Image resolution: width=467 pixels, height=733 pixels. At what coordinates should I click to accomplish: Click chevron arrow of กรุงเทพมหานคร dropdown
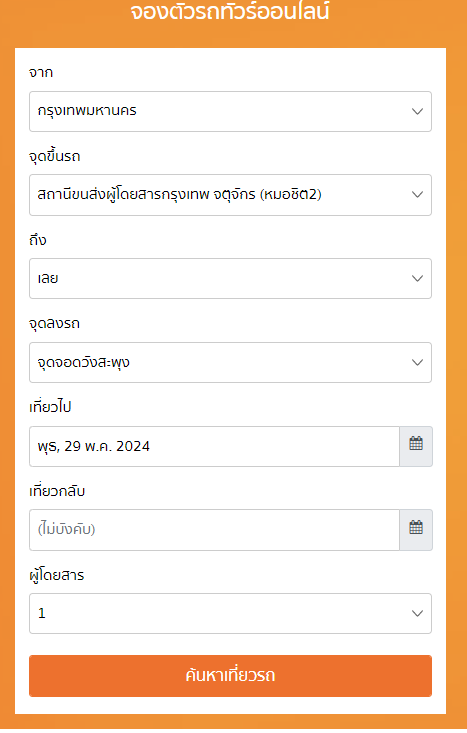pyautogui.click(x=417, y=111)
